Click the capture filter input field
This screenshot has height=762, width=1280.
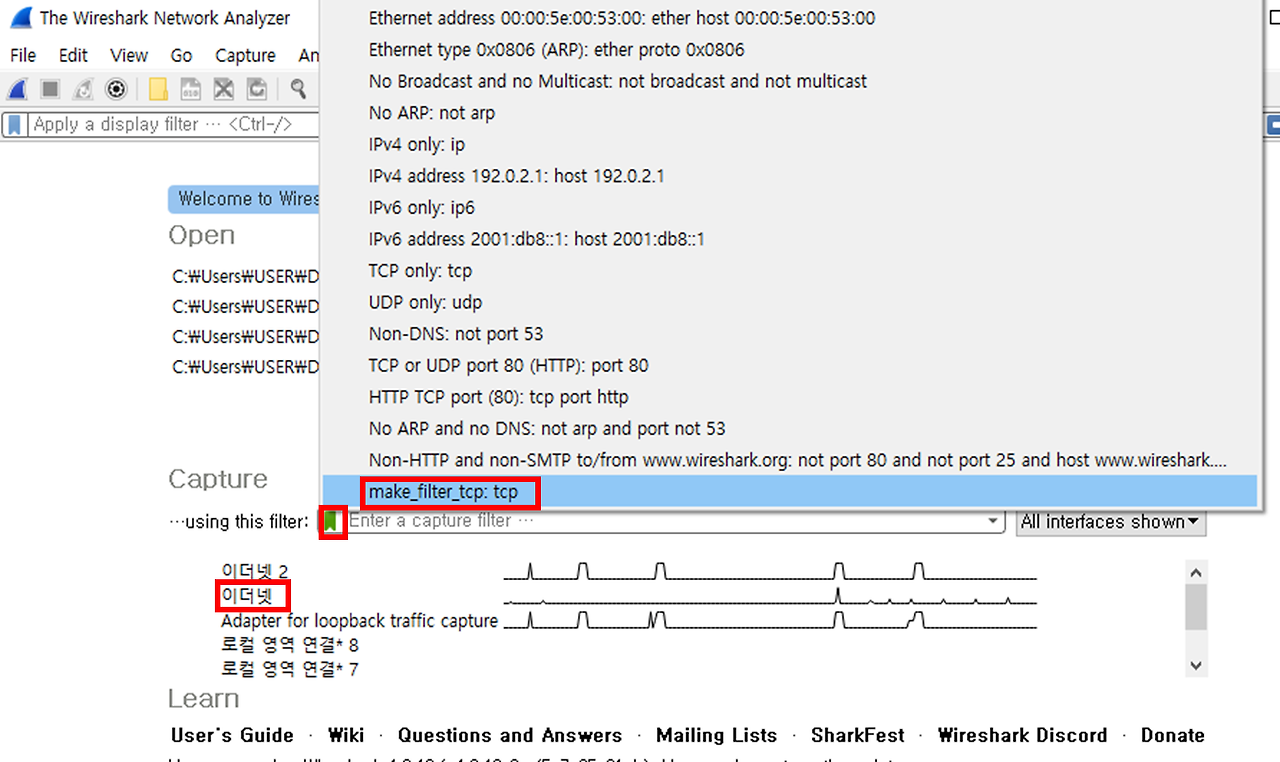coord(664,521)
